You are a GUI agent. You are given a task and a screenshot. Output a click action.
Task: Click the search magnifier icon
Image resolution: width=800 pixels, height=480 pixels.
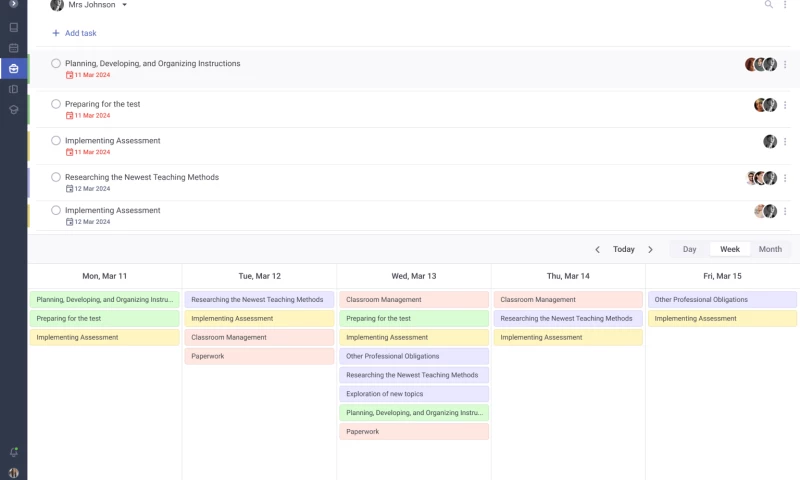768,4
